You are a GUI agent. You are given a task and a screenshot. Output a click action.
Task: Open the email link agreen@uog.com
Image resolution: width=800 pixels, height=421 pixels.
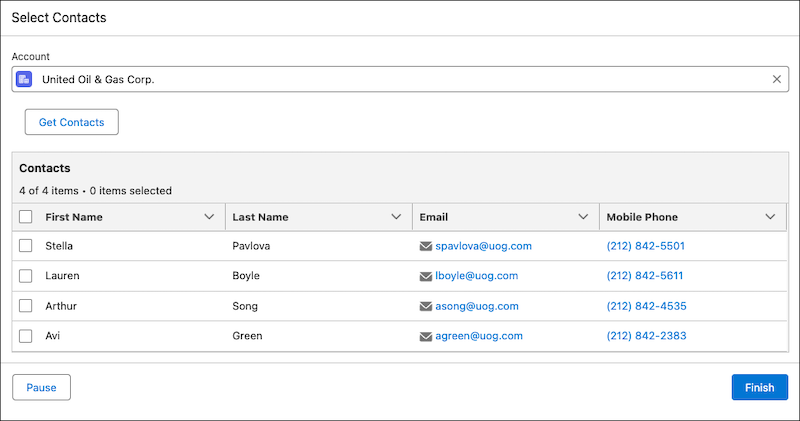(x=479, y=336)
